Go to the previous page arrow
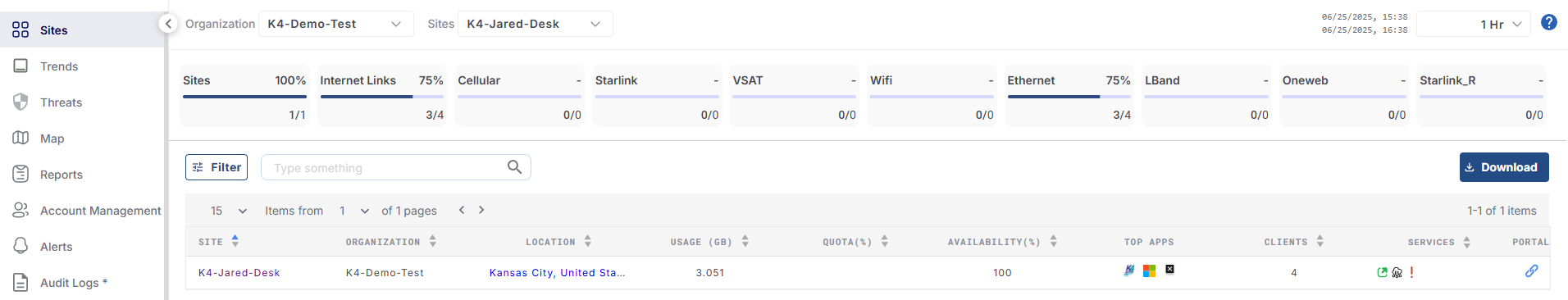The width and height of the screenshot is (1568, 300). (462, 210)
